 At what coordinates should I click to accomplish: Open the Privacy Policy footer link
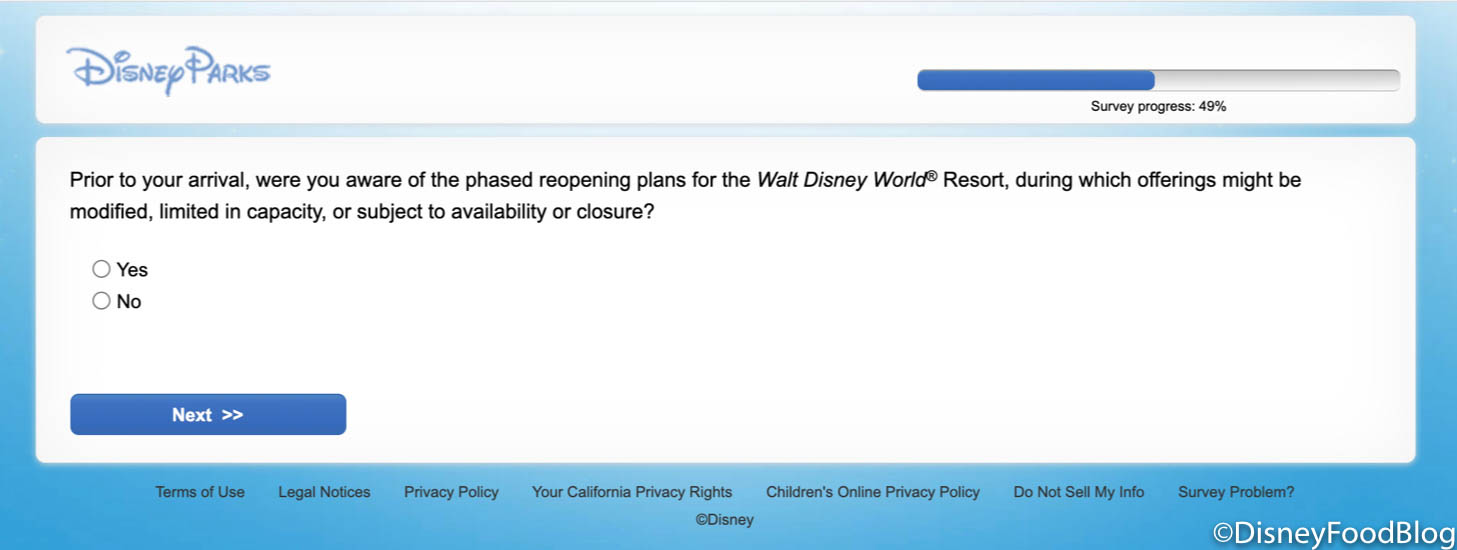[451, 492]
